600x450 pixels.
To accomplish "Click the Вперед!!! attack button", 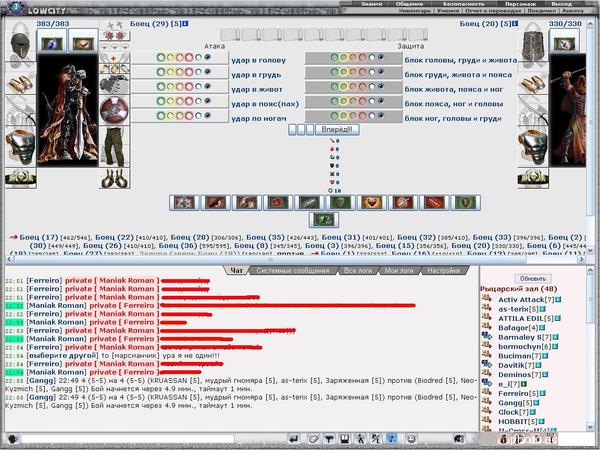I will pos(337,129).
